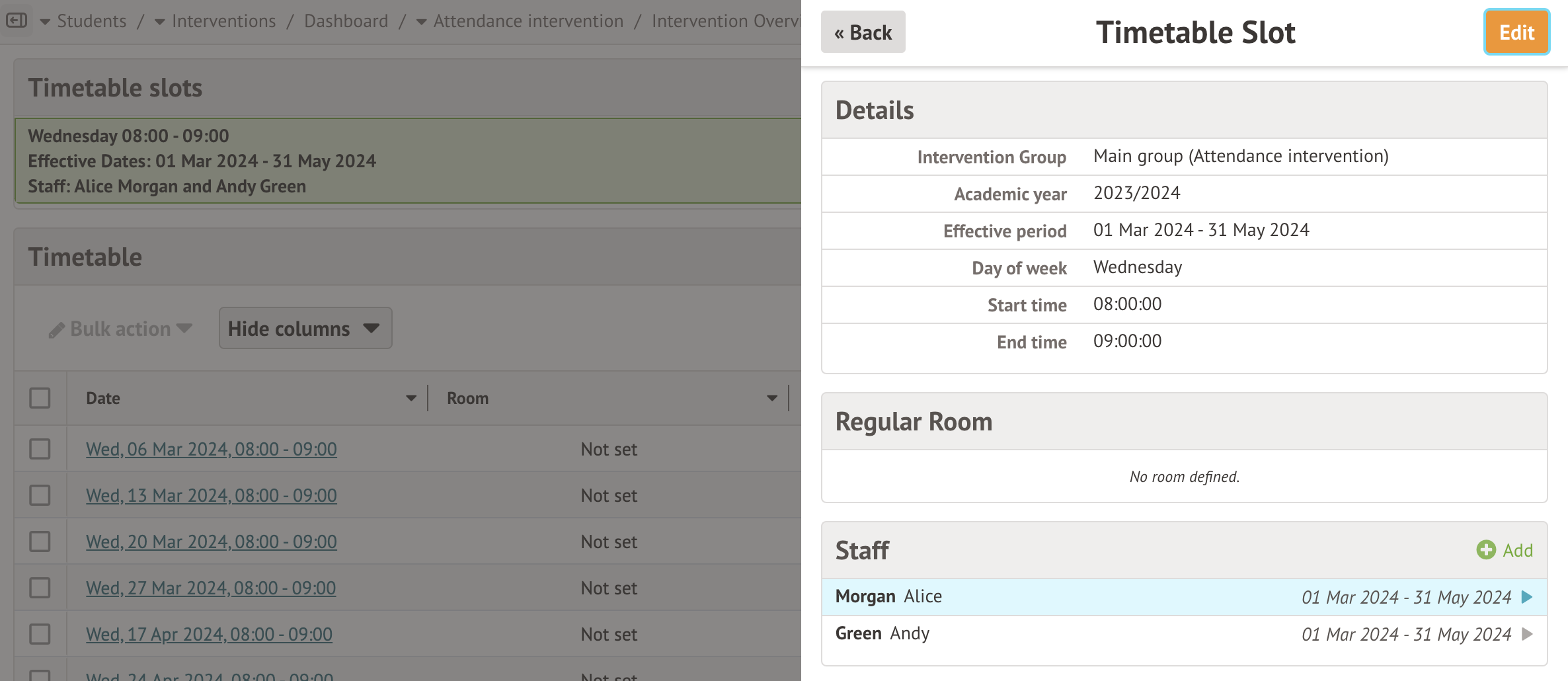Click the arrow next to Morgan Alice
Viewport: 1568px width, 681px height.
point(1527,597)
